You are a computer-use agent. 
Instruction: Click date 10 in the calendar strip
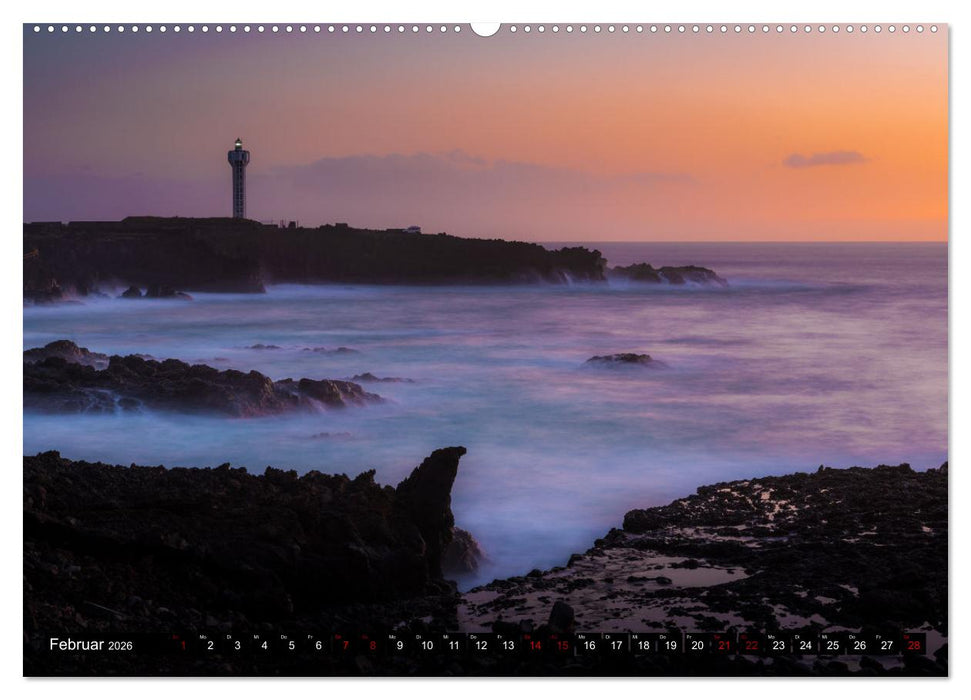click(426, 644)
